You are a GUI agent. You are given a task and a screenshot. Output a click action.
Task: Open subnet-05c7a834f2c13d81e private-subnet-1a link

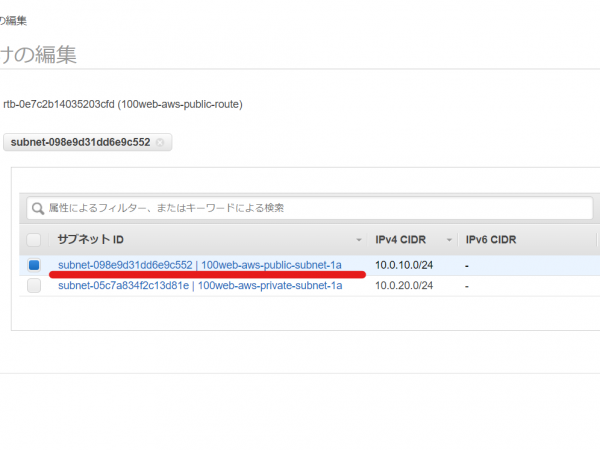click(x=200, y=285)
